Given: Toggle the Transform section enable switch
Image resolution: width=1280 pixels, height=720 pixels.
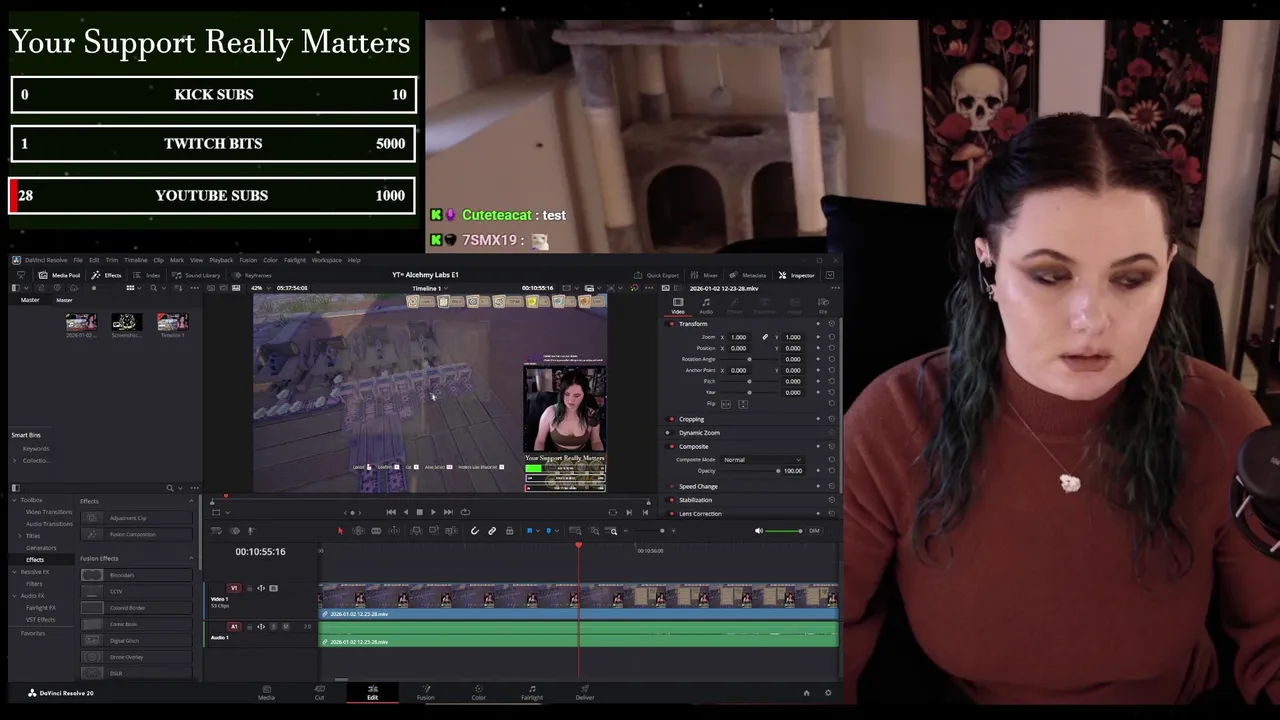Looking at the screenshot, I should pyautogui.click(x=671, y=324).
